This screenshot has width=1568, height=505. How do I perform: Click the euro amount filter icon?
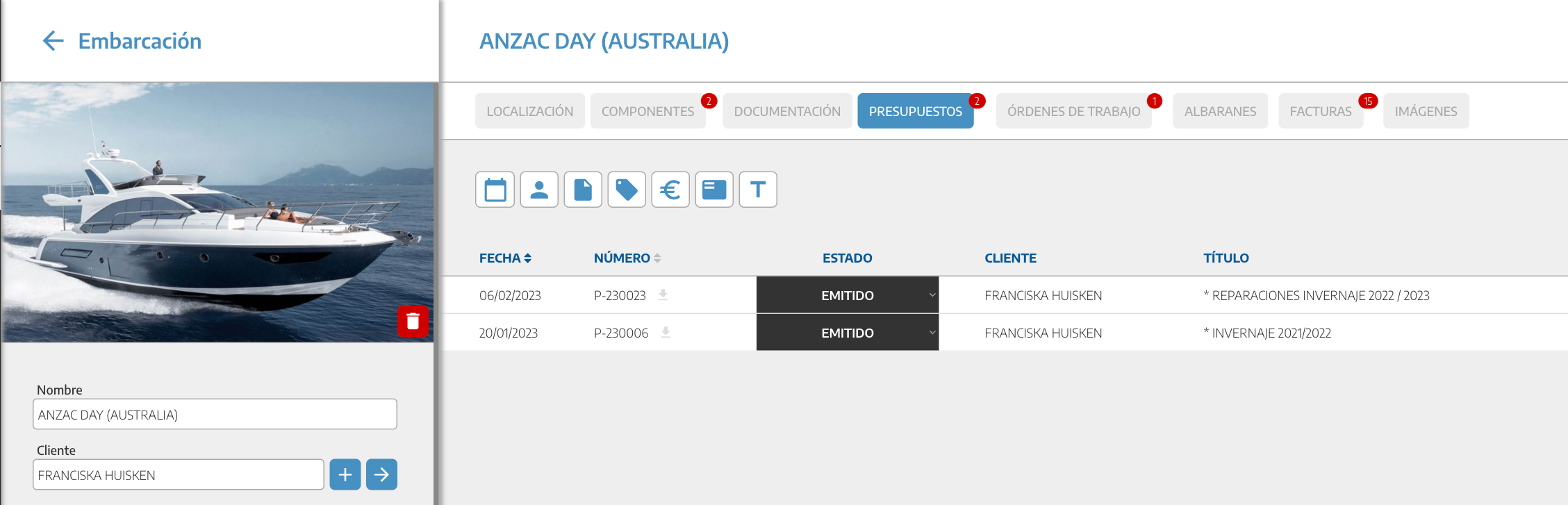(x=670, y=190)
